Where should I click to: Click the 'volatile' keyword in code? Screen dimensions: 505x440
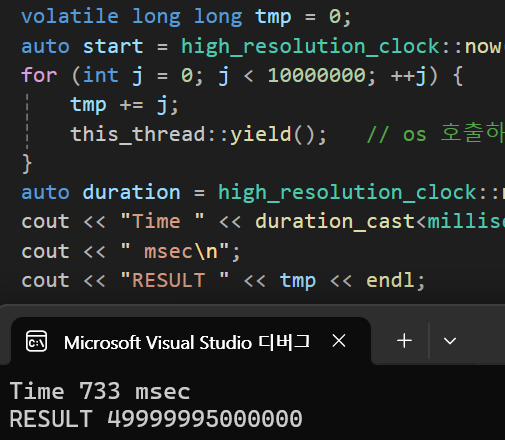[70, 17]
